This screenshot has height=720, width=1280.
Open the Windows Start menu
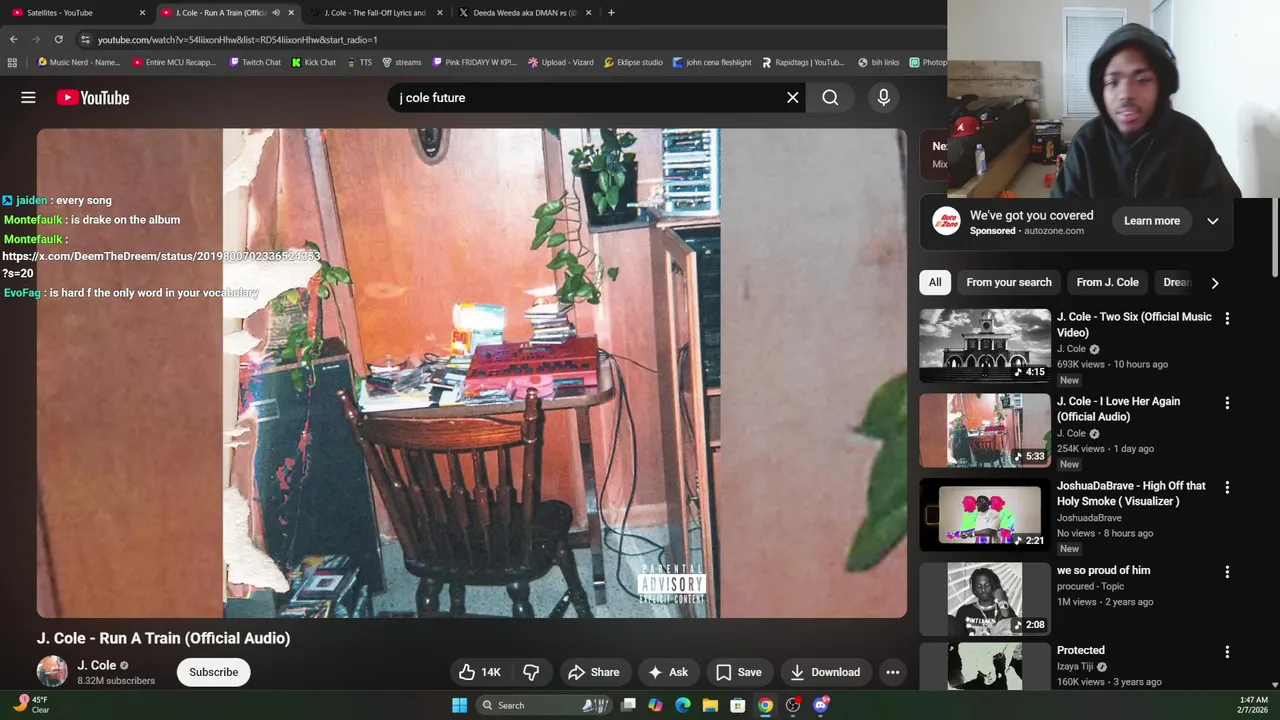[x=459, y=705]
